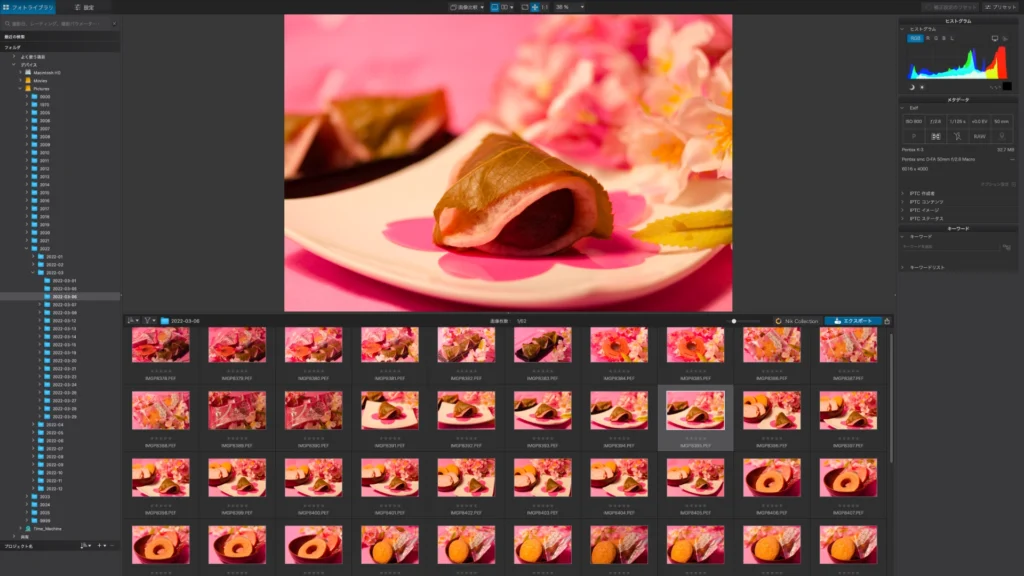Click the Nik Collection button
Screen dimensions: 1024x576
(x=797, y=321)
